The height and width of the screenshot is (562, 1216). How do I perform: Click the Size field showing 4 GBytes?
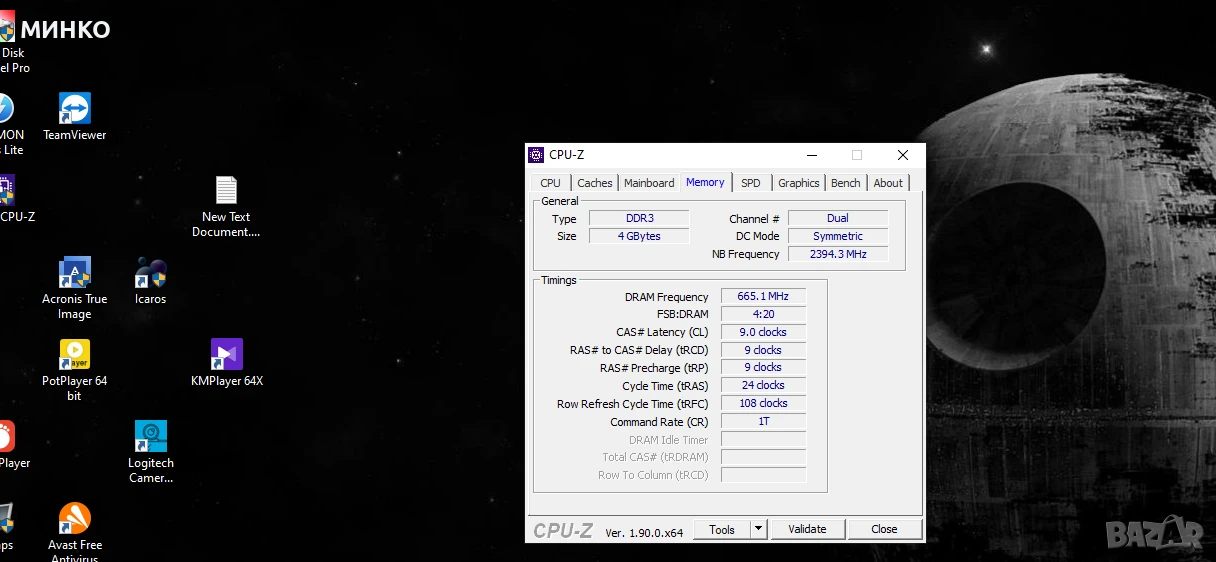pos(639,236)
